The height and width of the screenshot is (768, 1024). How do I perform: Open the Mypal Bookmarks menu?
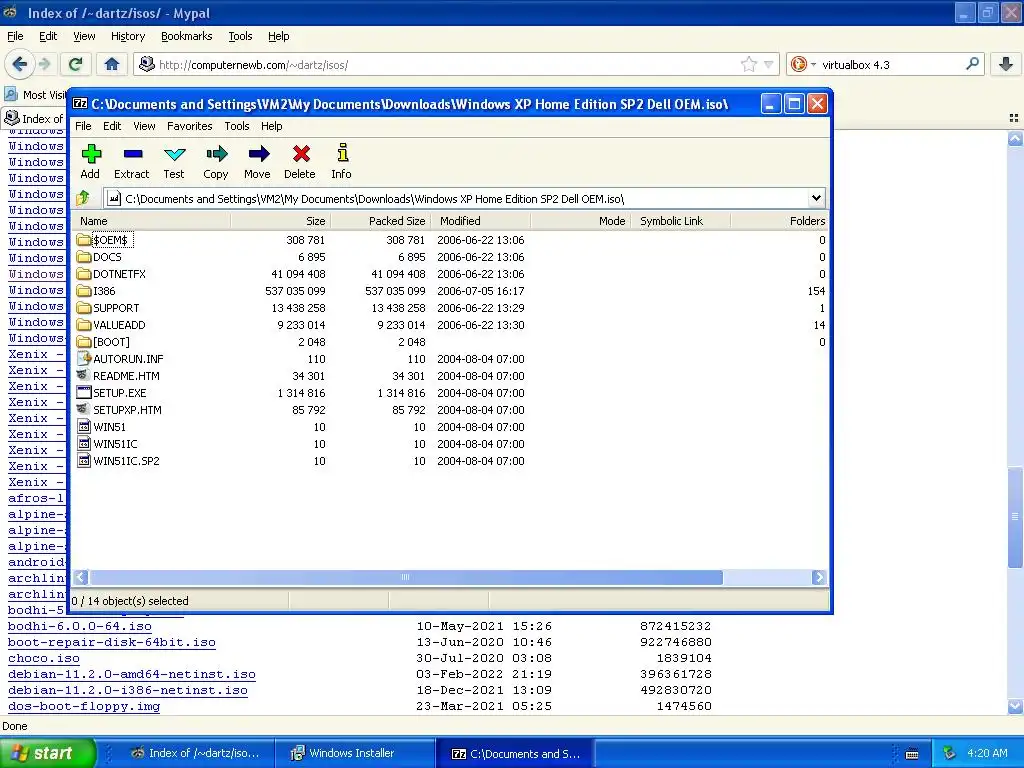click(x=186, y=36)
